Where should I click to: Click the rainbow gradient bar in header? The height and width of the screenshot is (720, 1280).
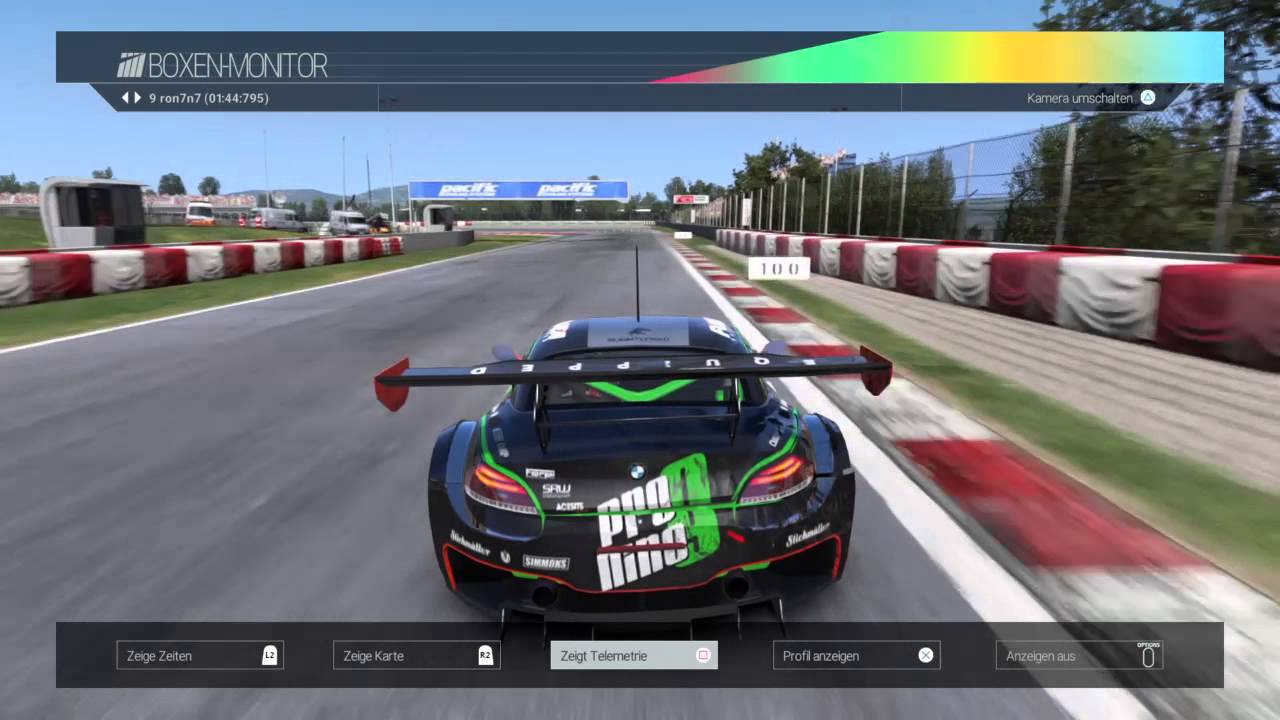(938, 57)
